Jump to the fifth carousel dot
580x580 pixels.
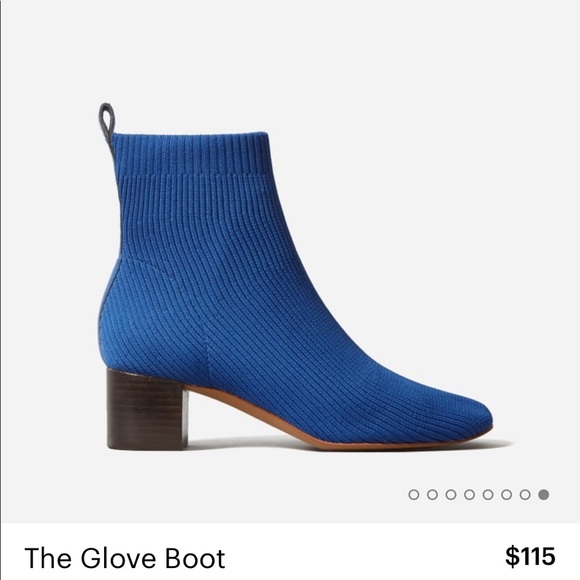[488, 495]
